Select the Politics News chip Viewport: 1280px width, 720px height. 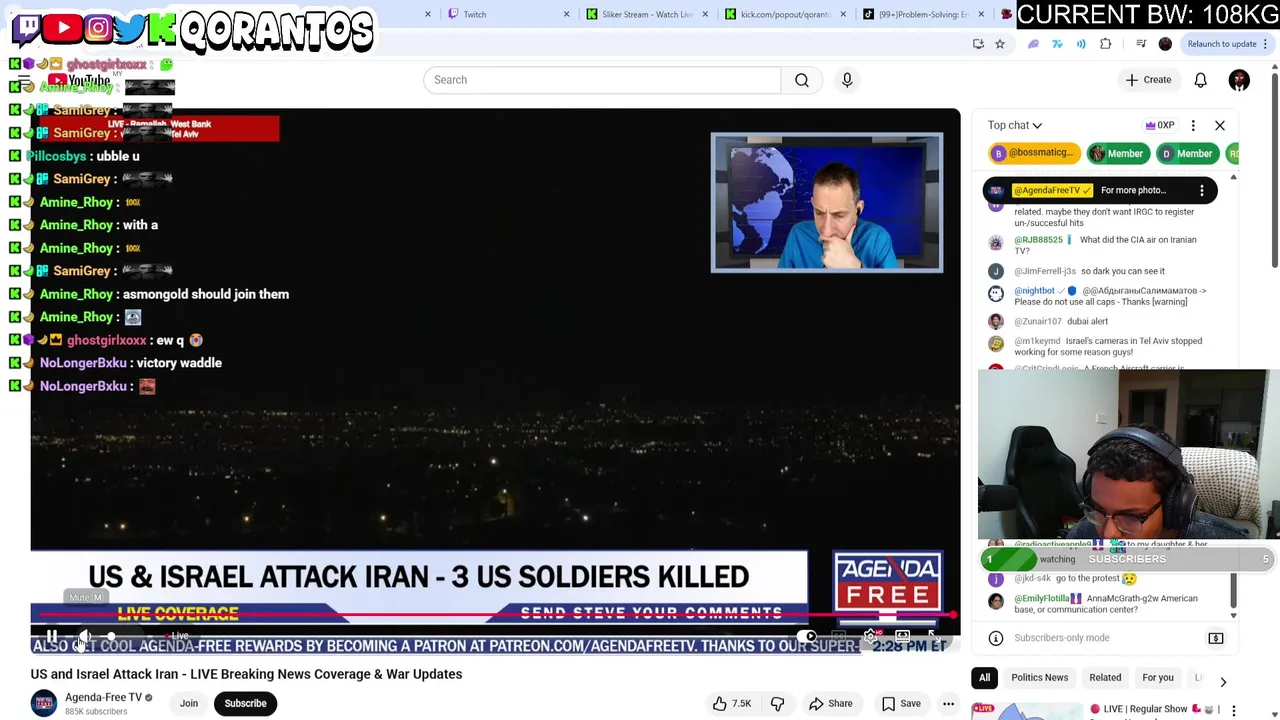tap(1040, 678)
